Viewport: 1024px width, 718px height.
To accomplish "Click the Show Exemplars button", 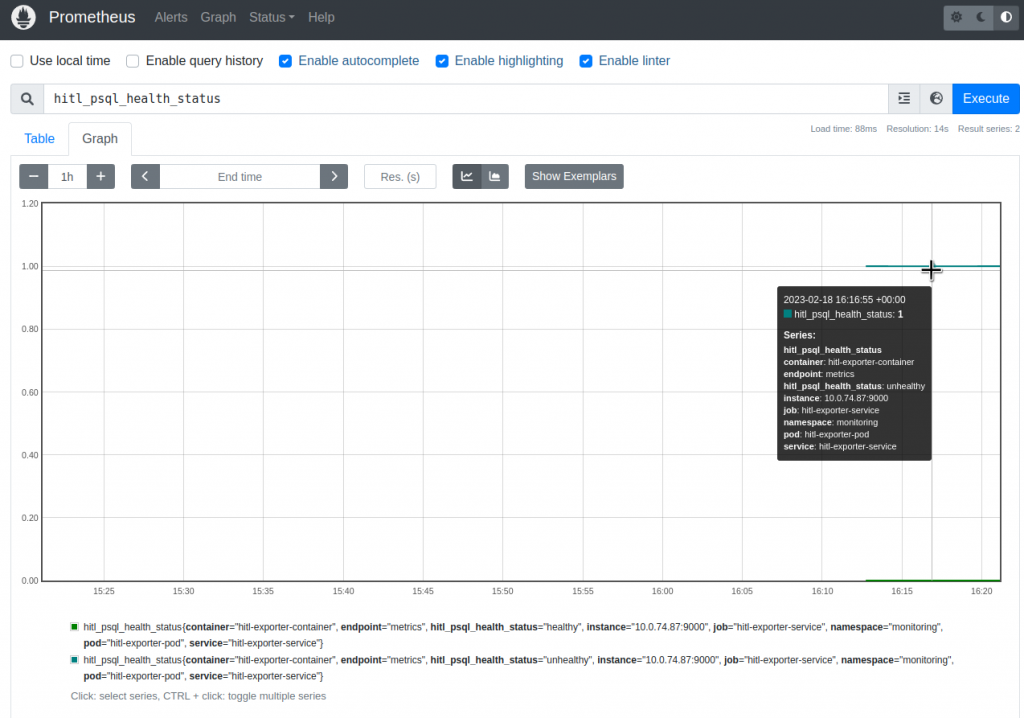I will point(574,176).
